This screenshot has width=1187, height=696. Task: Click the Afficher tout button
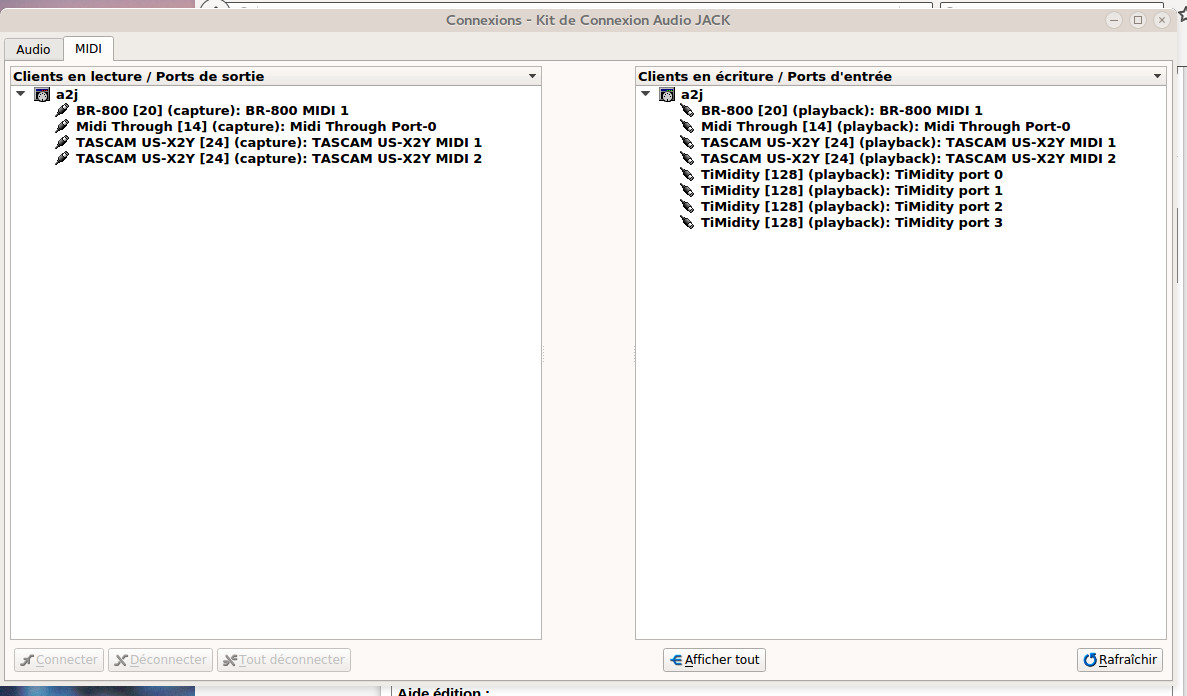click(715, 660)
